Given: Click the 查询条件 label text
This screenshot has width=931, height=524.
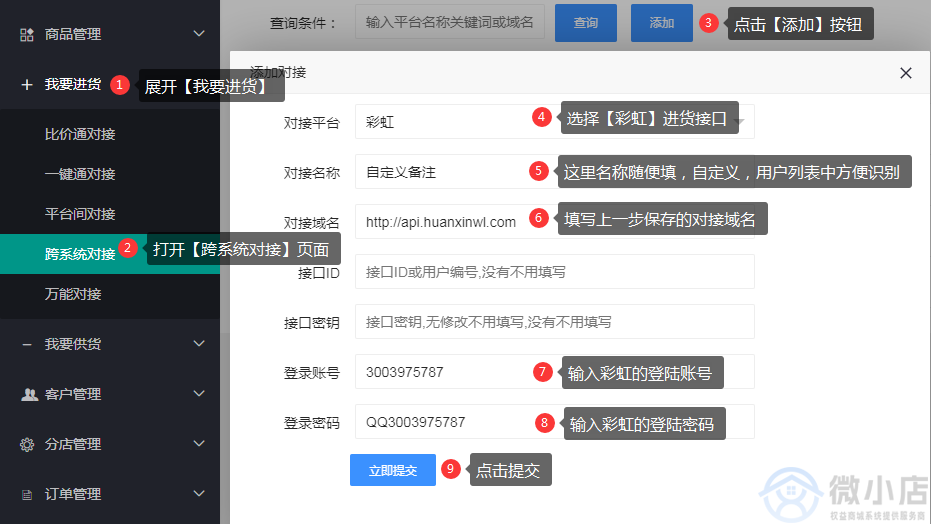Looking at the screenshot, I should (303, 23).
